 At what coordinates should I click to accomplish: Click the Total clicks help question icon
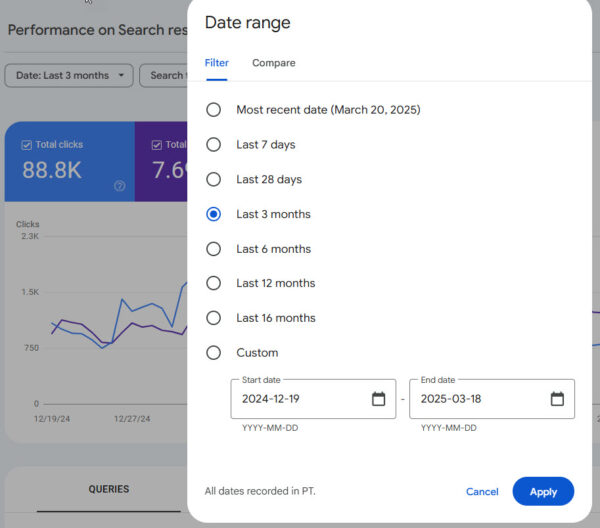(120, 186)
